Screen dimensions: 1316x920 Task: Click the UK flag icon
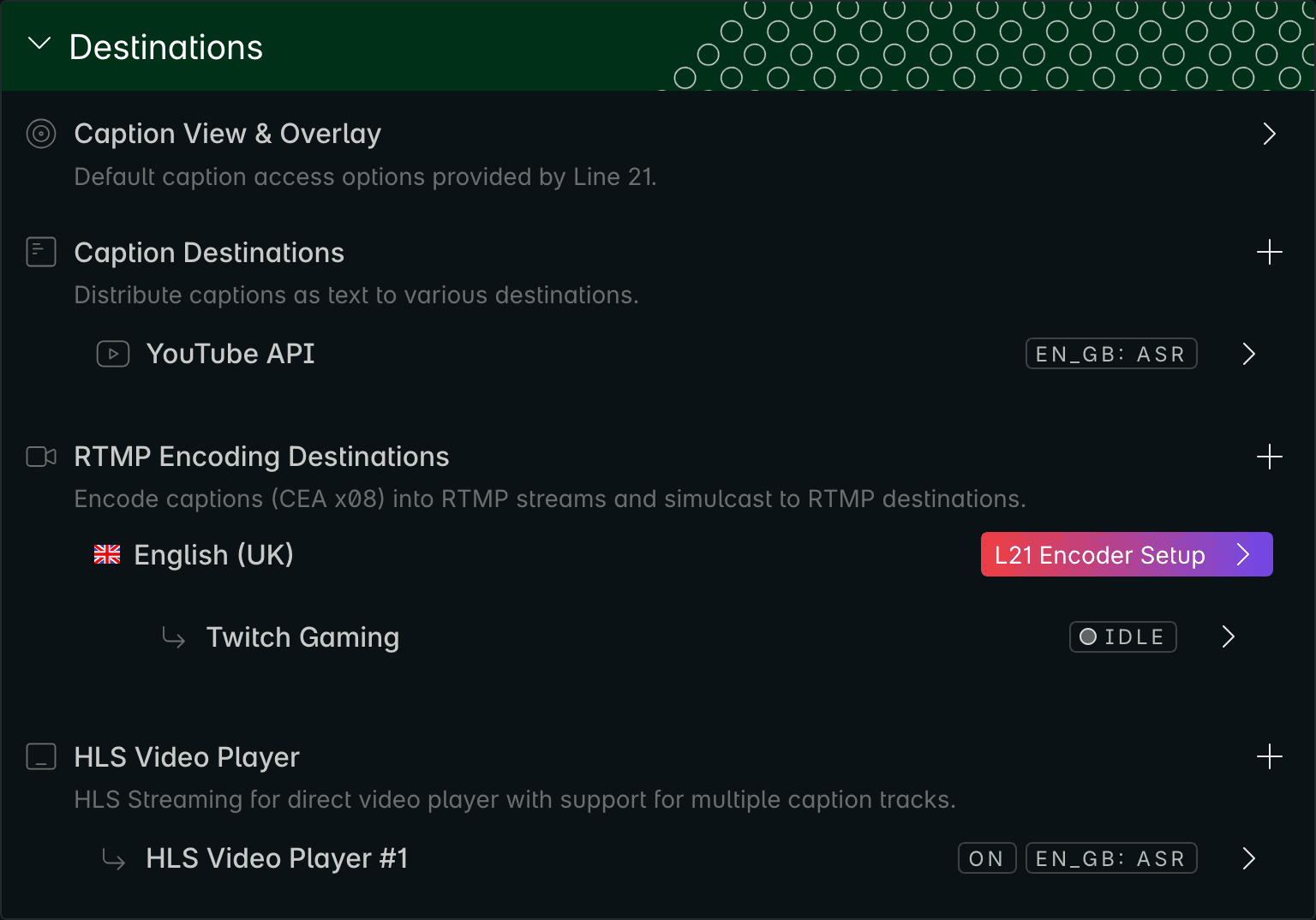point(107,555)
